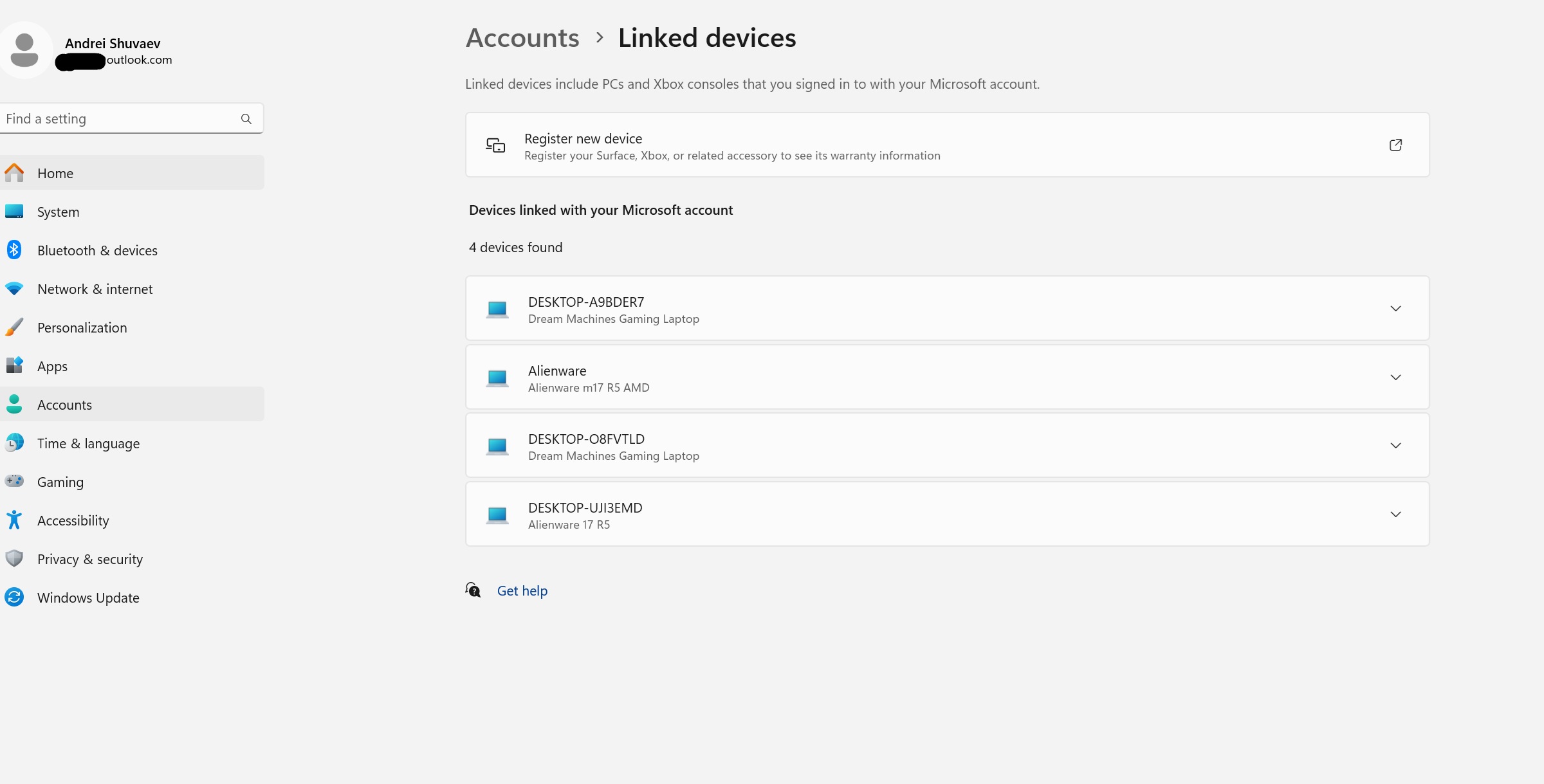Expand the Alienware m17 R5 AMD device
The height and width of the screenshot is (784, 1544).
(x=1396, y=378)
